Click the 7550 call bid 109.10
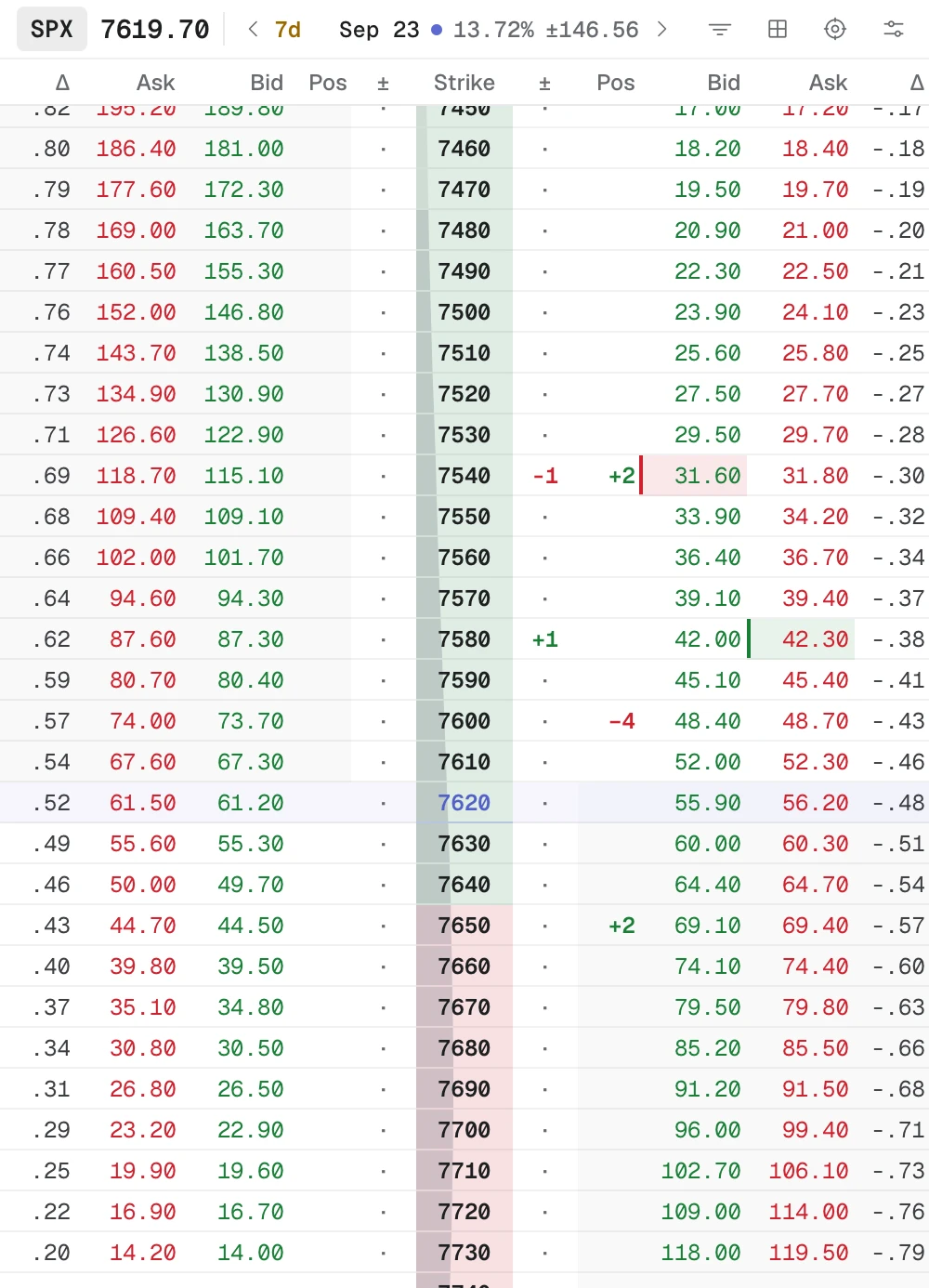 244,517
